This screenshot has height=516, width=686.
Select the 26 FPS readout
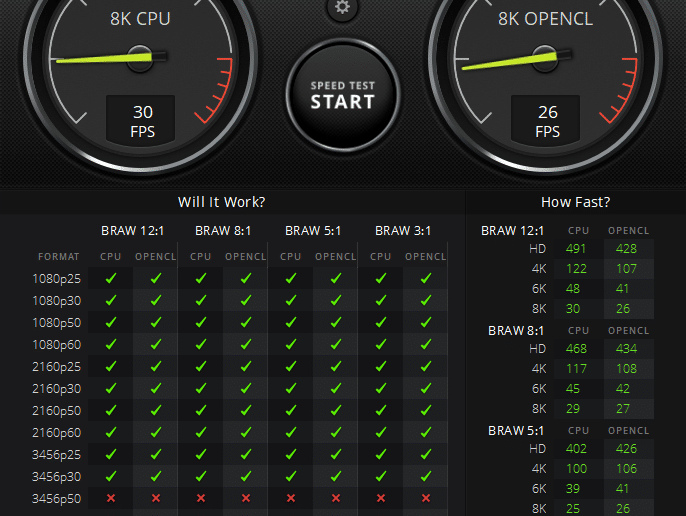(x=546, y=121)
